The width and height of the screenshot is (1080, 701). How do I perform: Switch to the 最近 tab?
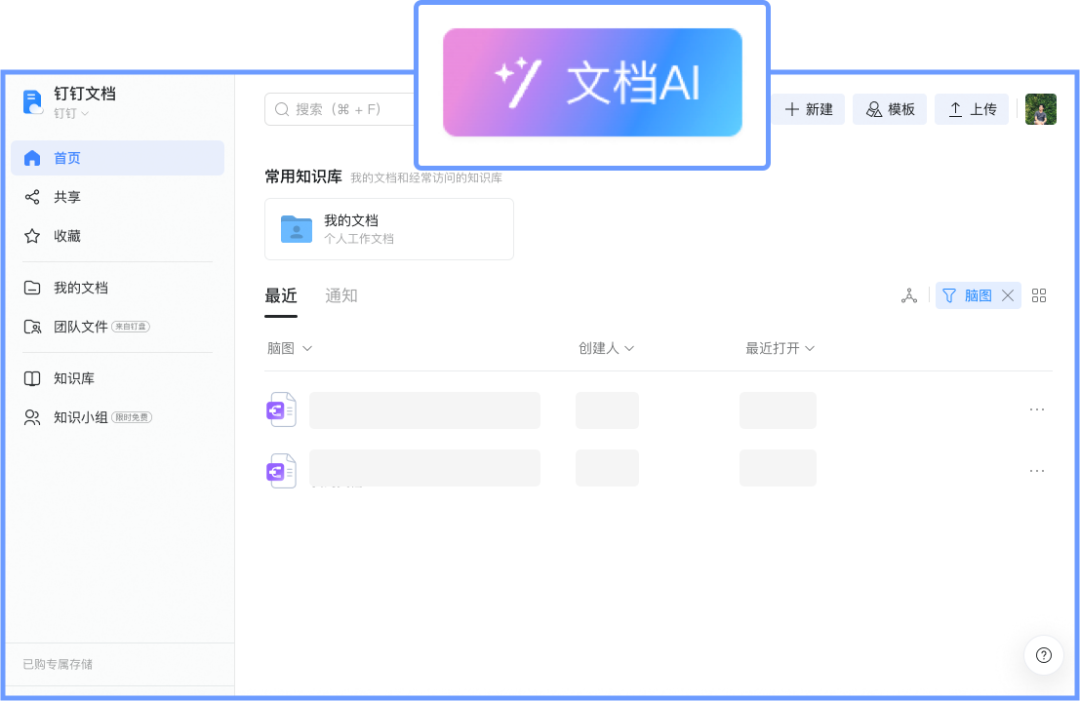281,296
